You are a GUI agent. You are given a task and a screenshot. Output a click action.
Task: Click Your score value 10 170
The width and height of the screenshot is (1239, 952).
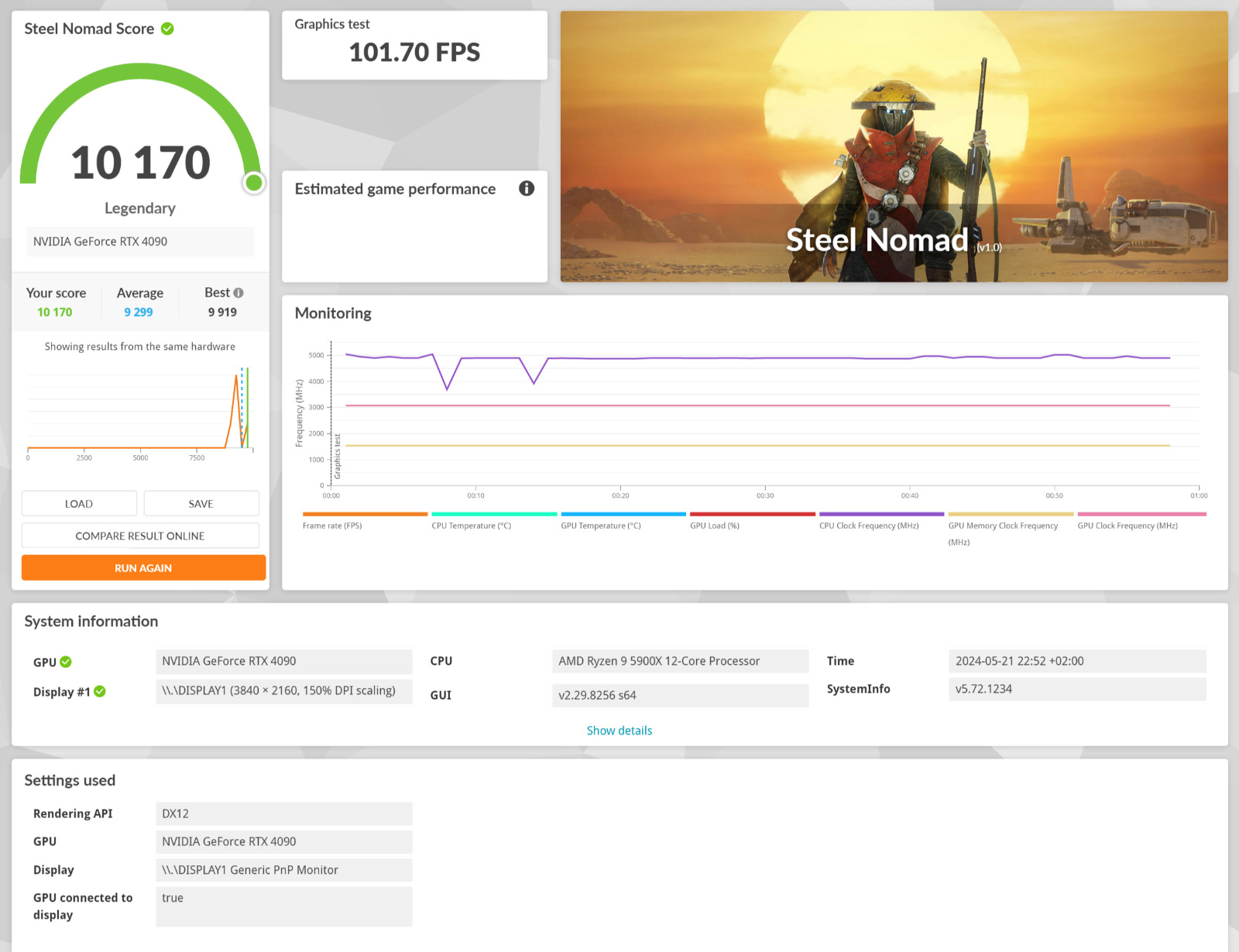coord(55,312)
